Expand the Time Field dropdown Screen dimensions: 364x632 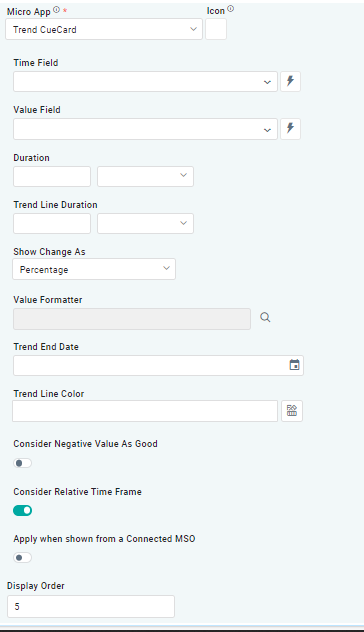[146, 81]
